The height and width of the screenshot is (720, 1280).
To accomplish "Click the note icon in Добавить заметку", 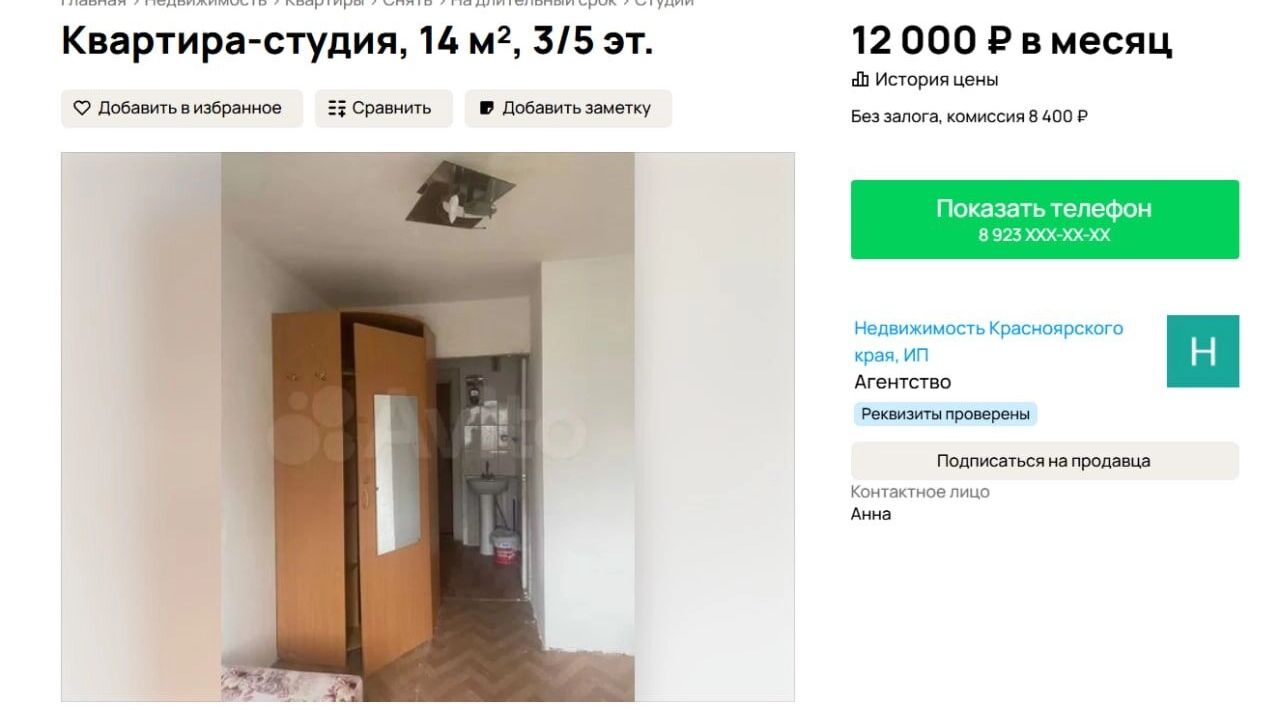I will (x=487, y=108).
